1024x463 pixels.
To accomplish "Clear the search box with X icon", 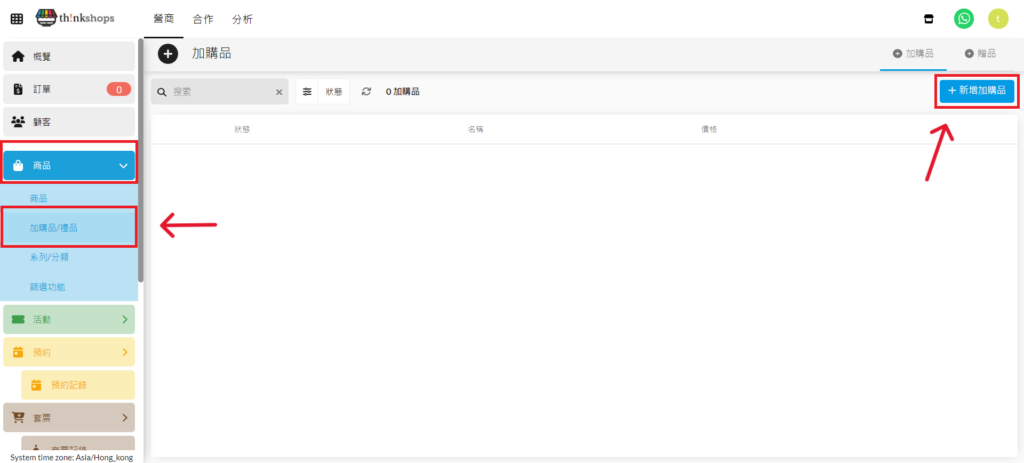I will pos(279,92).
